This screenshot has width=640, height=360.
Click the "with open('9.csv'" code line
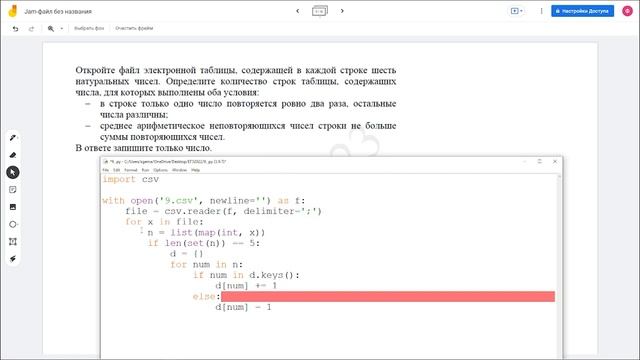pyautogui.click(x=204, y=200)
